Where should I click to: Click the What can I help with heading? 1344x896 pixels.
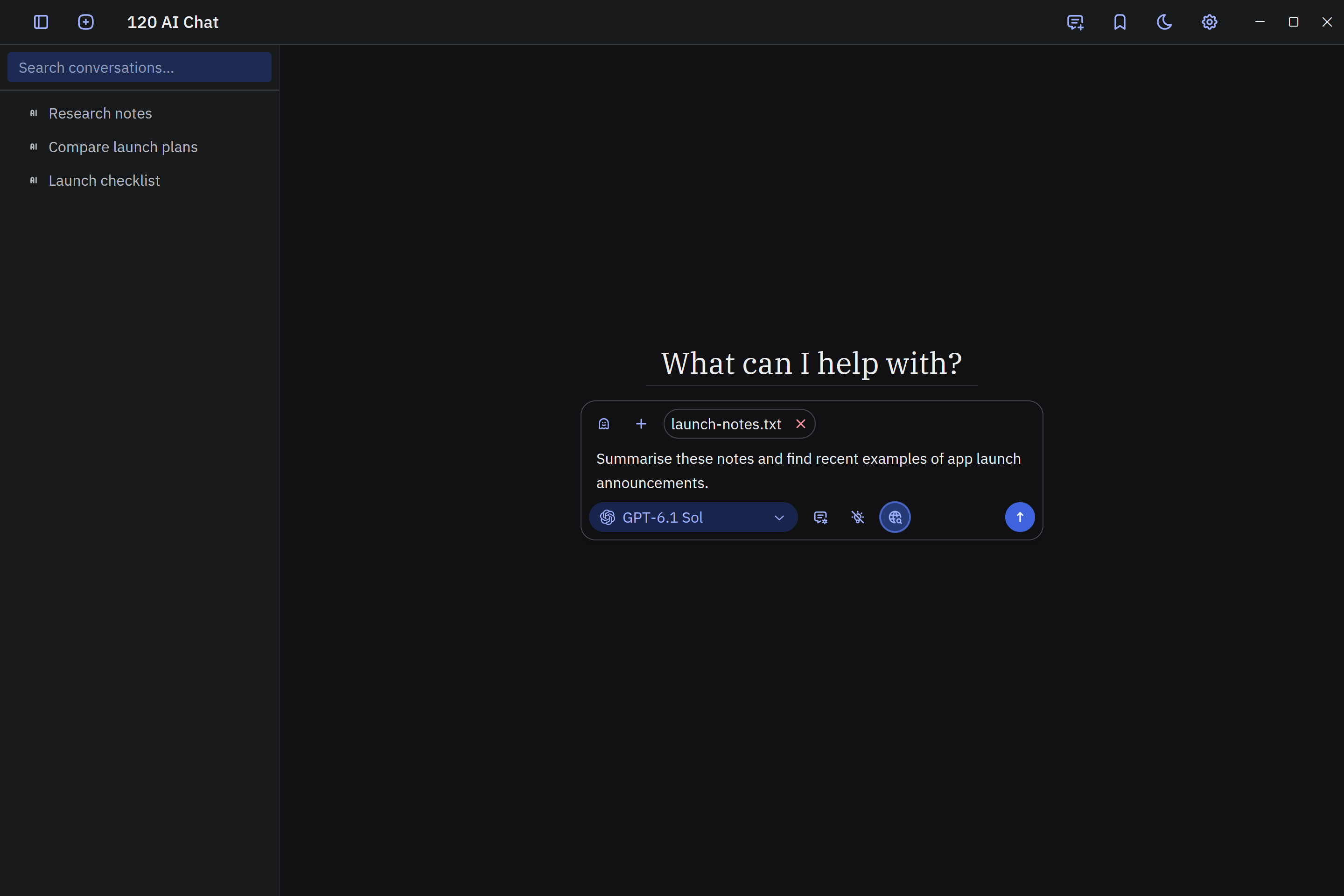coord(812,363)
